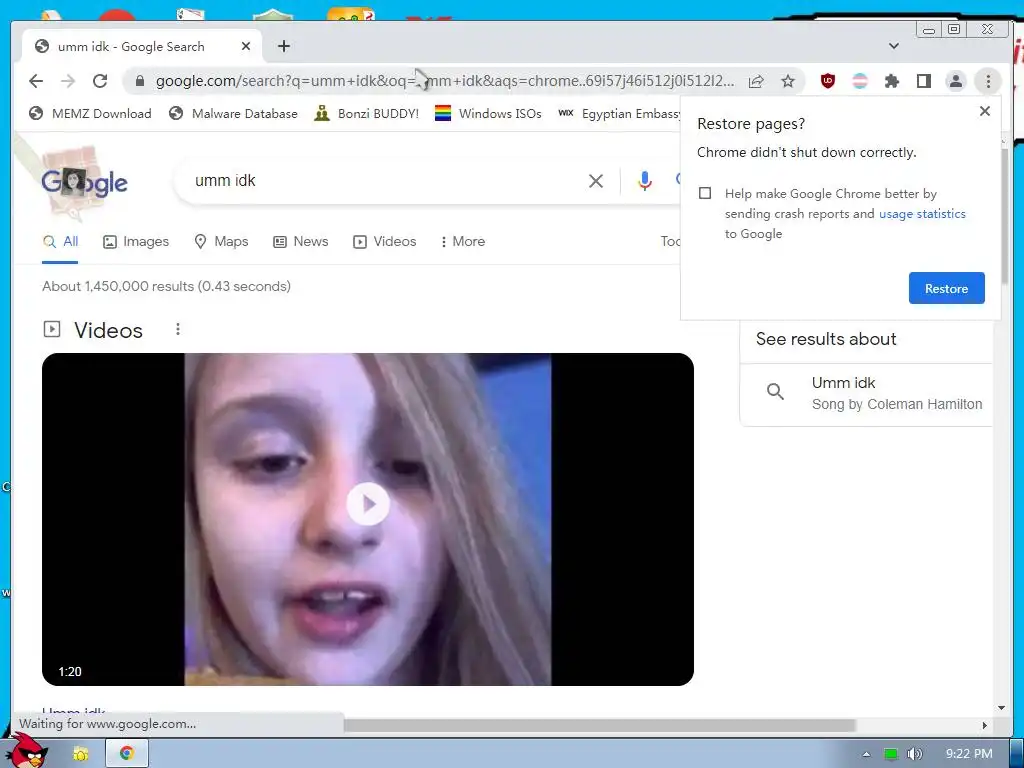1024x768 pixels.
Task: Click magnifier icon beside Umm idk result
Action: (x=775, y=391)
